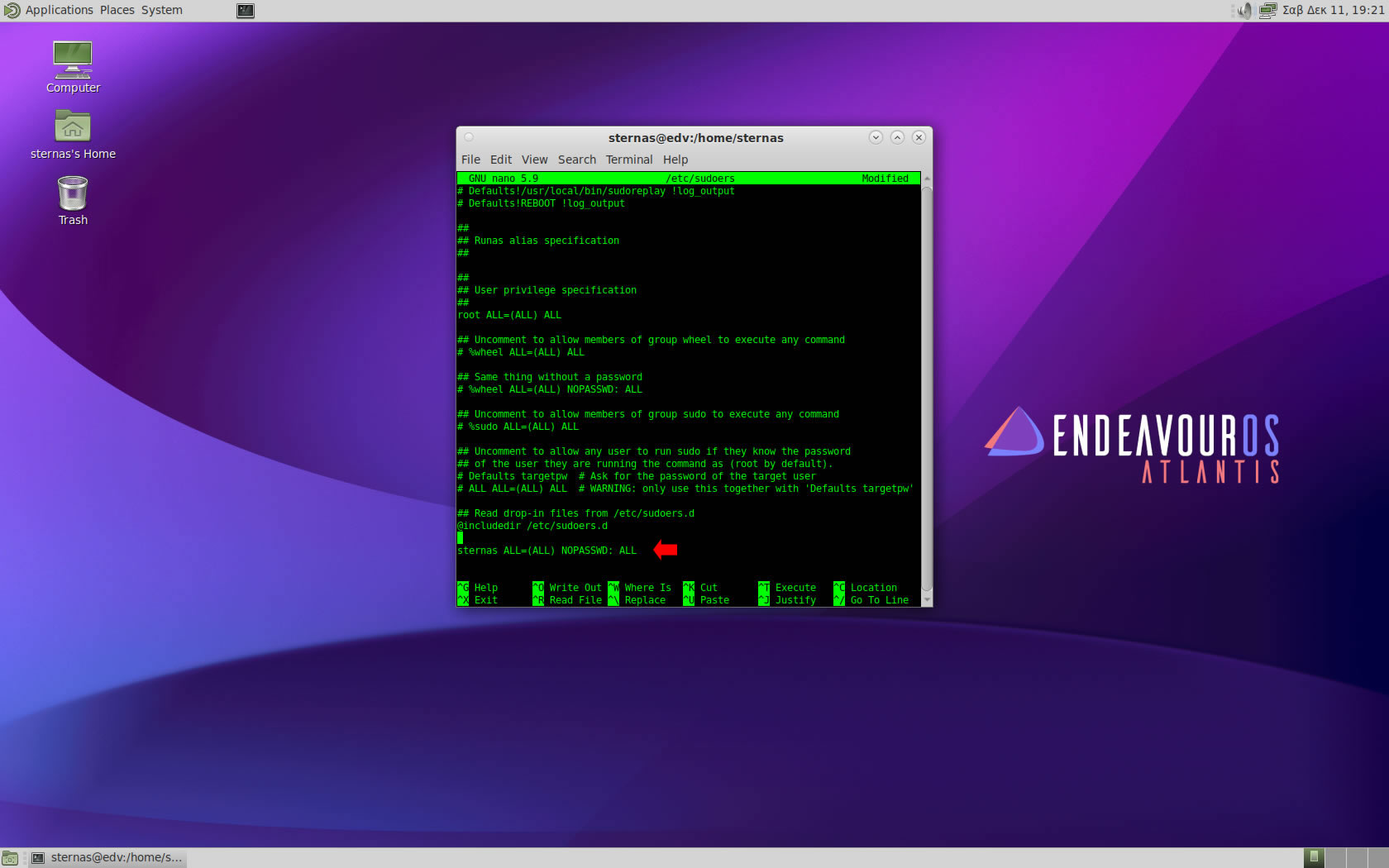Click the '# %sudo ALL=(ALL) ALL' line
The image size is (1389, 868).
[518, 427]
